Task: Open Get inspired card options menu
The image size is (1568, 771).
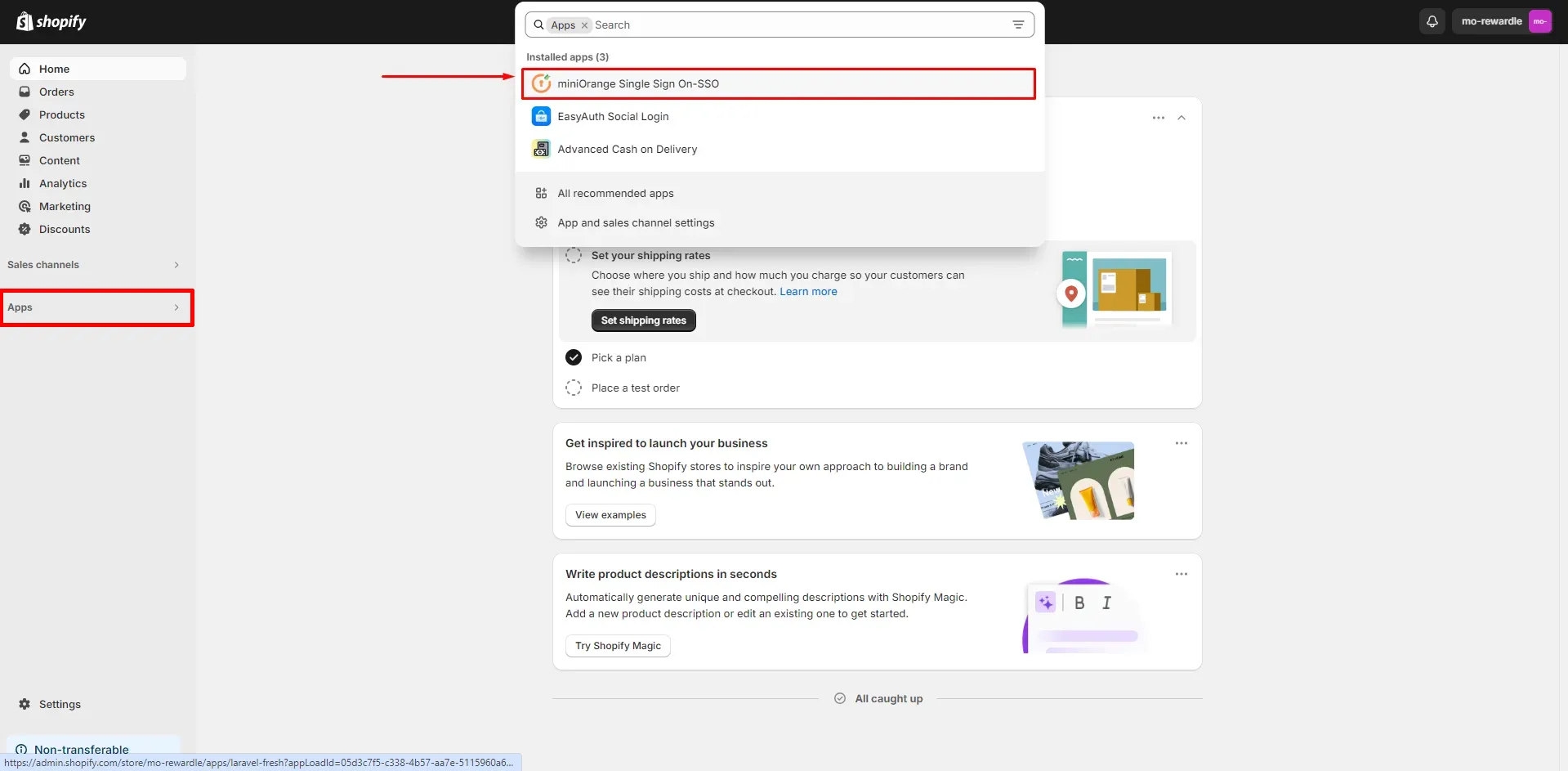Action: pos(1181,443)
